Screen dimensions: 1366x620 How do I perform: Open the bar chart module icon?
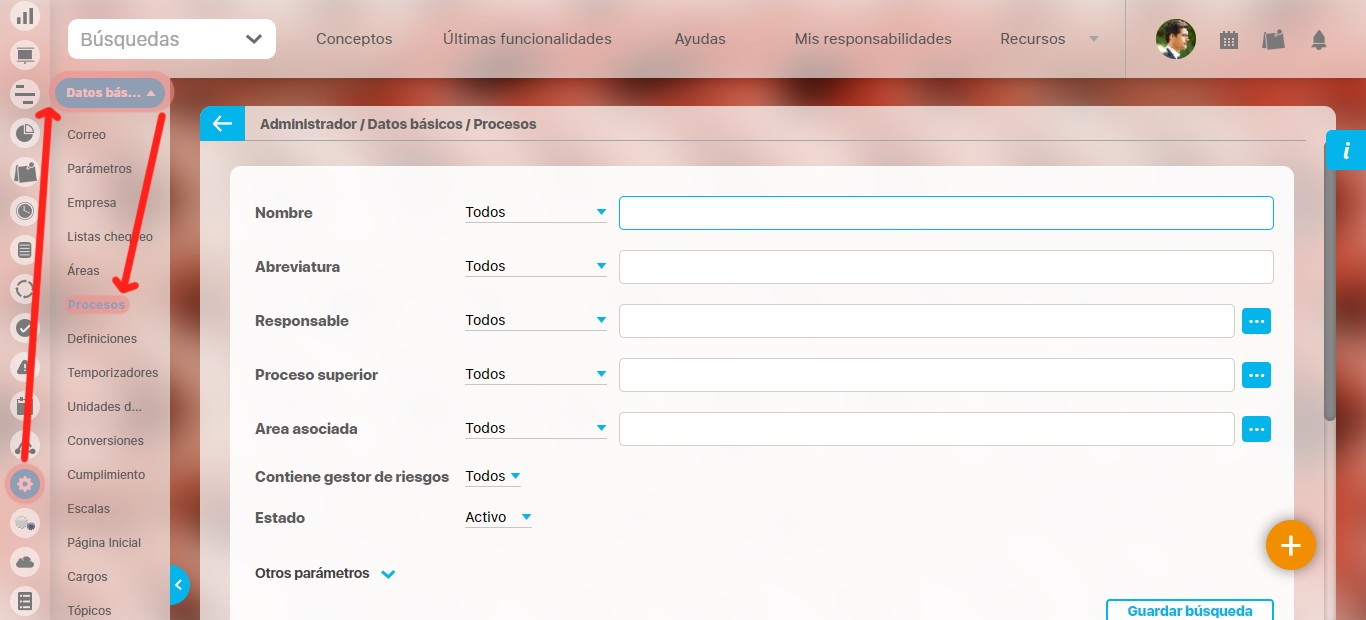click(25, 17)
